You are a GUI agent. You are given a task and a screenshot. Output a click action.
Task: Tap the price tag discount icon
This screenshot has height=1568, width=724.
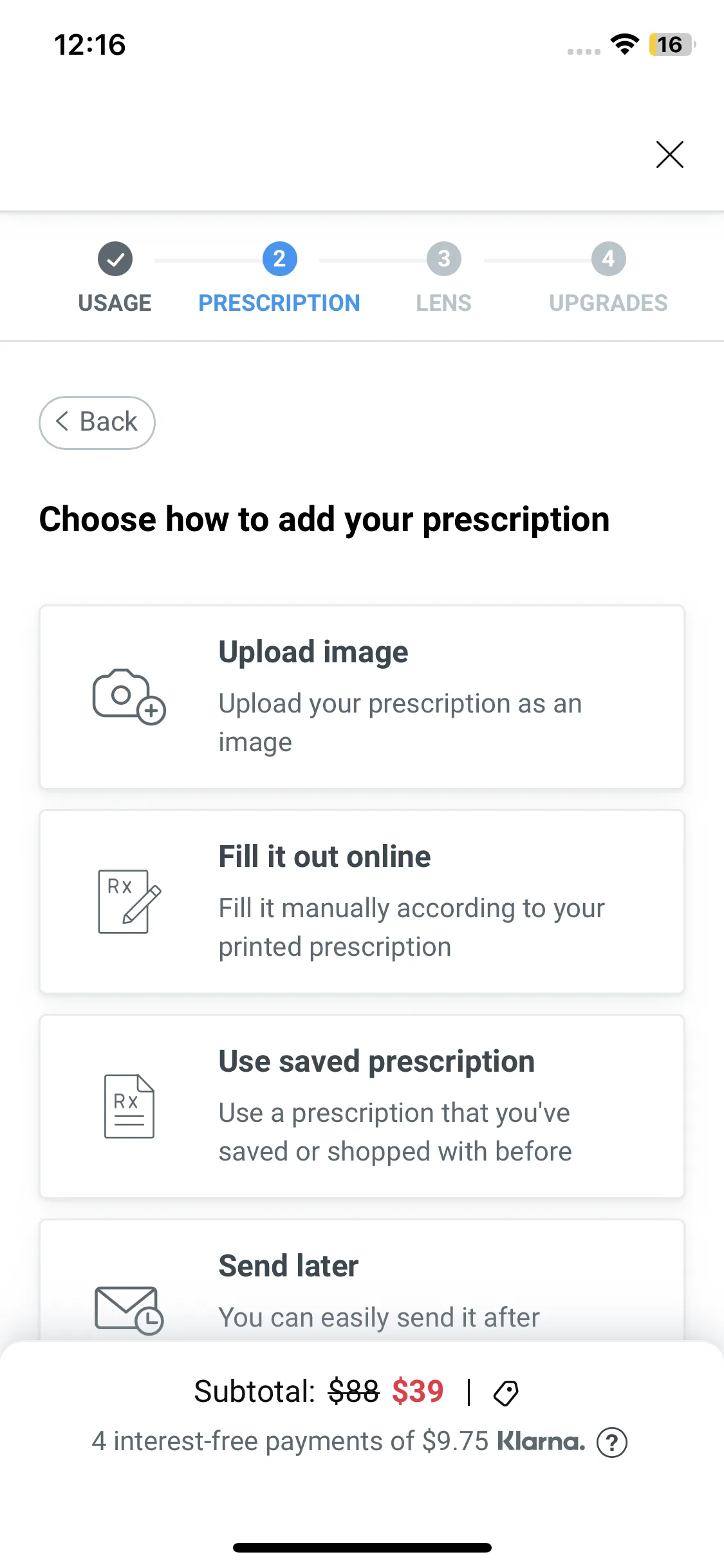506,1393
